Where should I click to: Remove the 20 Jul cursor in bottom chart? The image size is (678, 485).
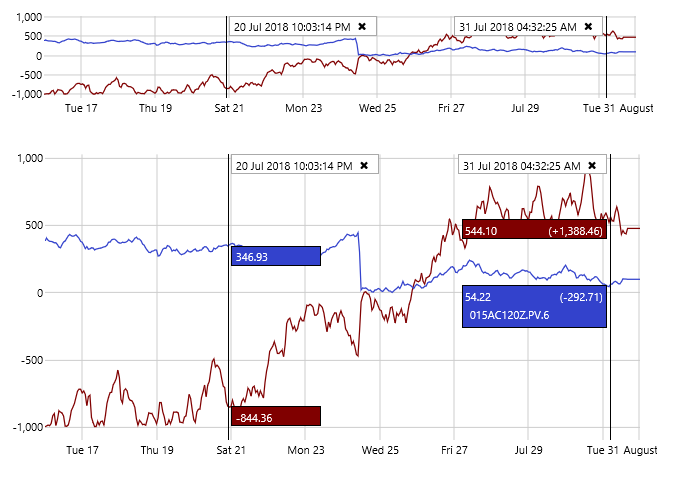click(x=364, y=166)
